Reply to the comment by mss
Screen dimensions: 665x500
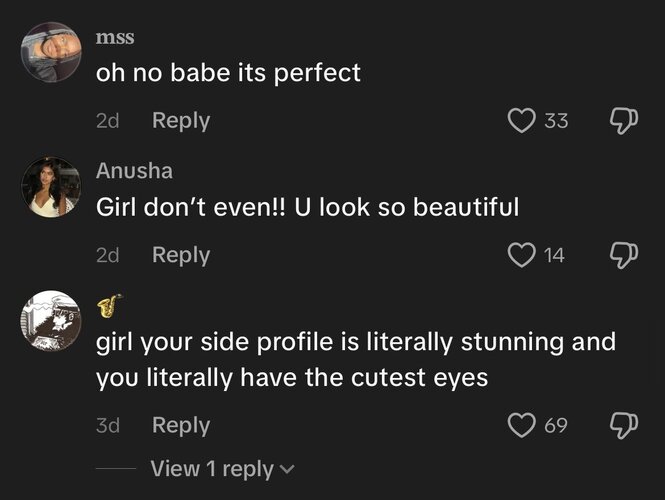click(181, 121)
